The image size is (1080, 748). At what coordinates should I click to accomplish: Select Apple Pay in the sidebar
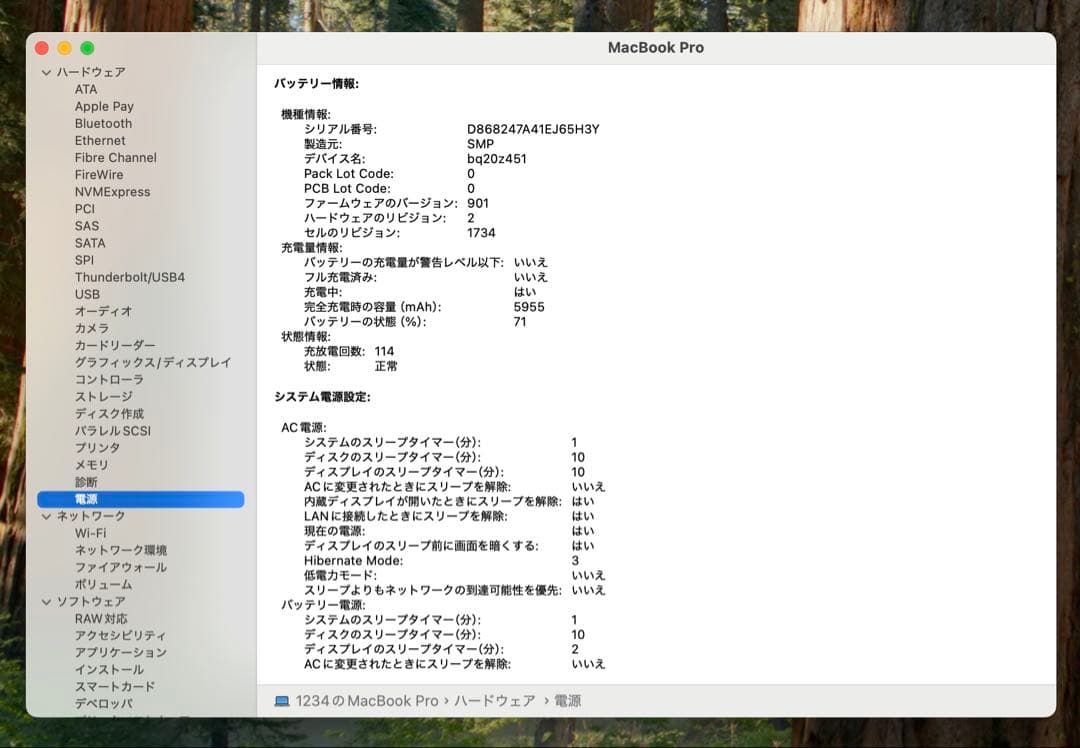click(x=104, y=106)
